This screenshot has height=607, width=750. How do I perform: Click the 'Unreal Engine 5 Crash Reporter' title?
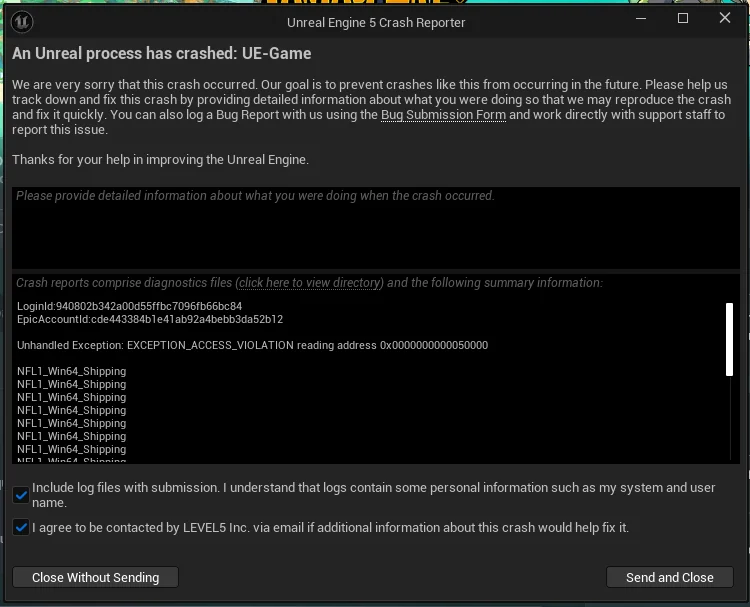click(376, 22)
